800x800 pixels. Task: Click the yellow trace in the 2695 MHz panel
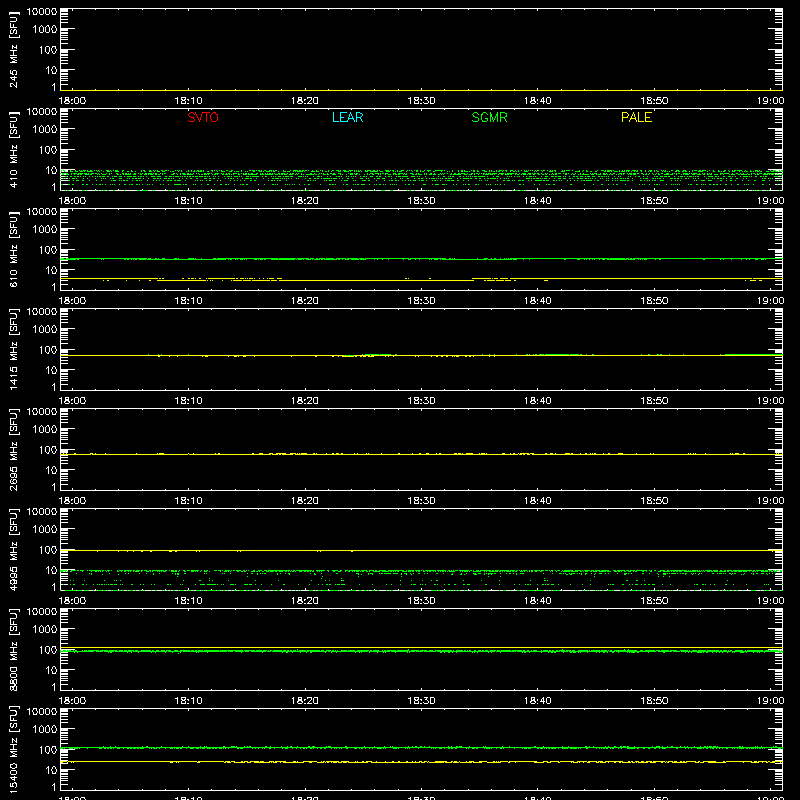pos(421,454)
